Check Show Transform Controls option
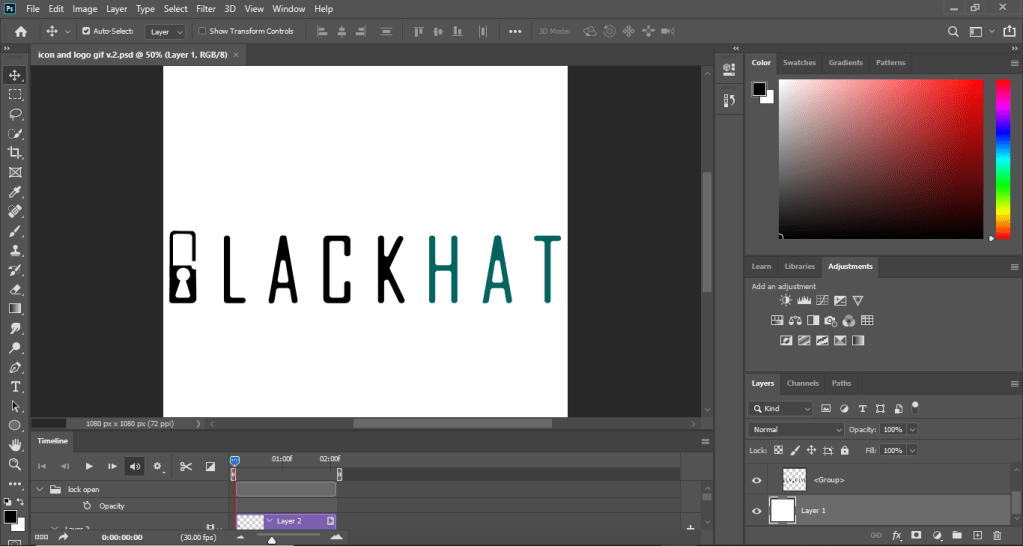Screen dimensions: 1023x546 coord(202,31)
